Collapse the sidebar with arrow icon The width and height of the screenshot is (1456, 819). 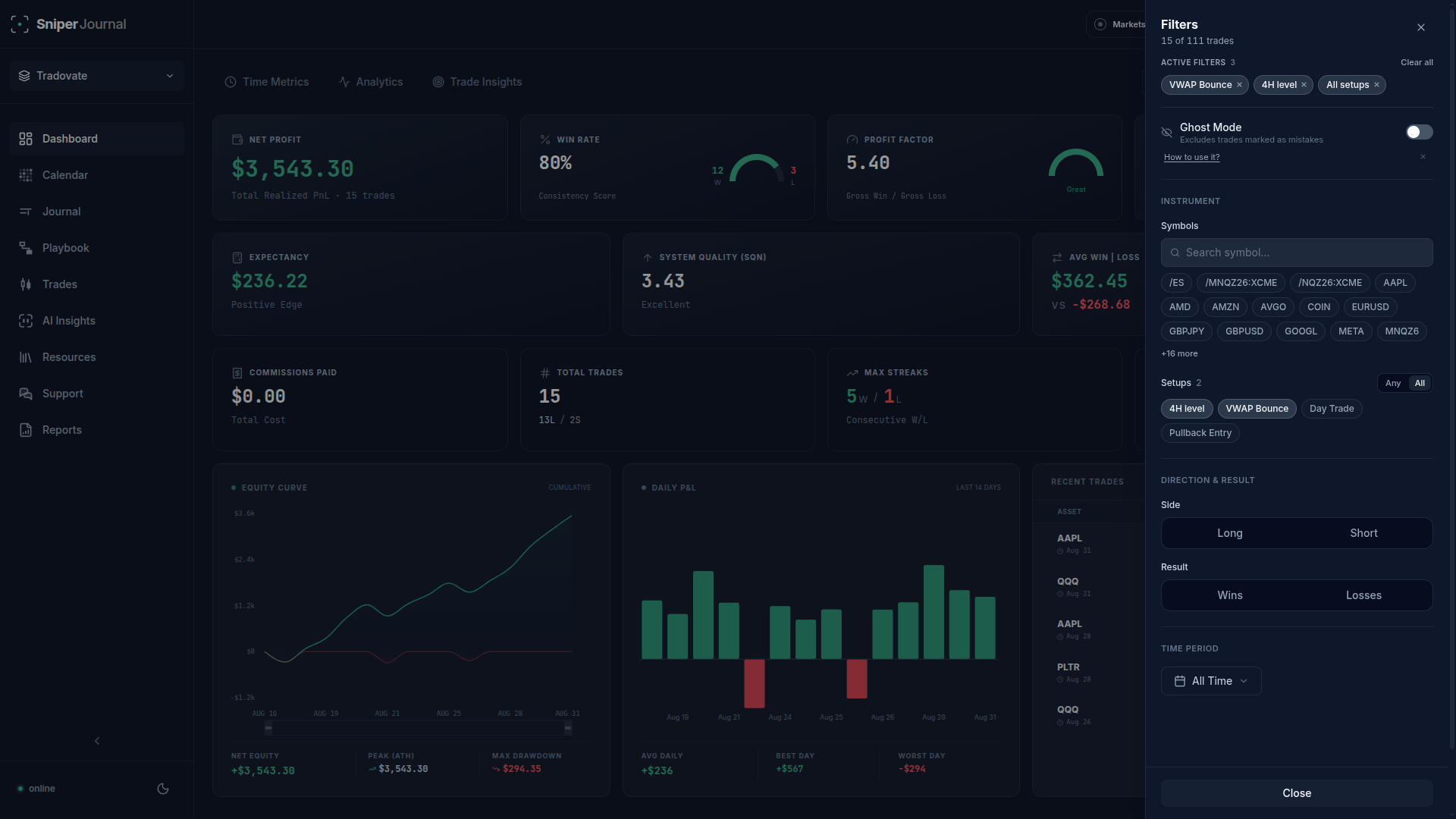(97, 741)
